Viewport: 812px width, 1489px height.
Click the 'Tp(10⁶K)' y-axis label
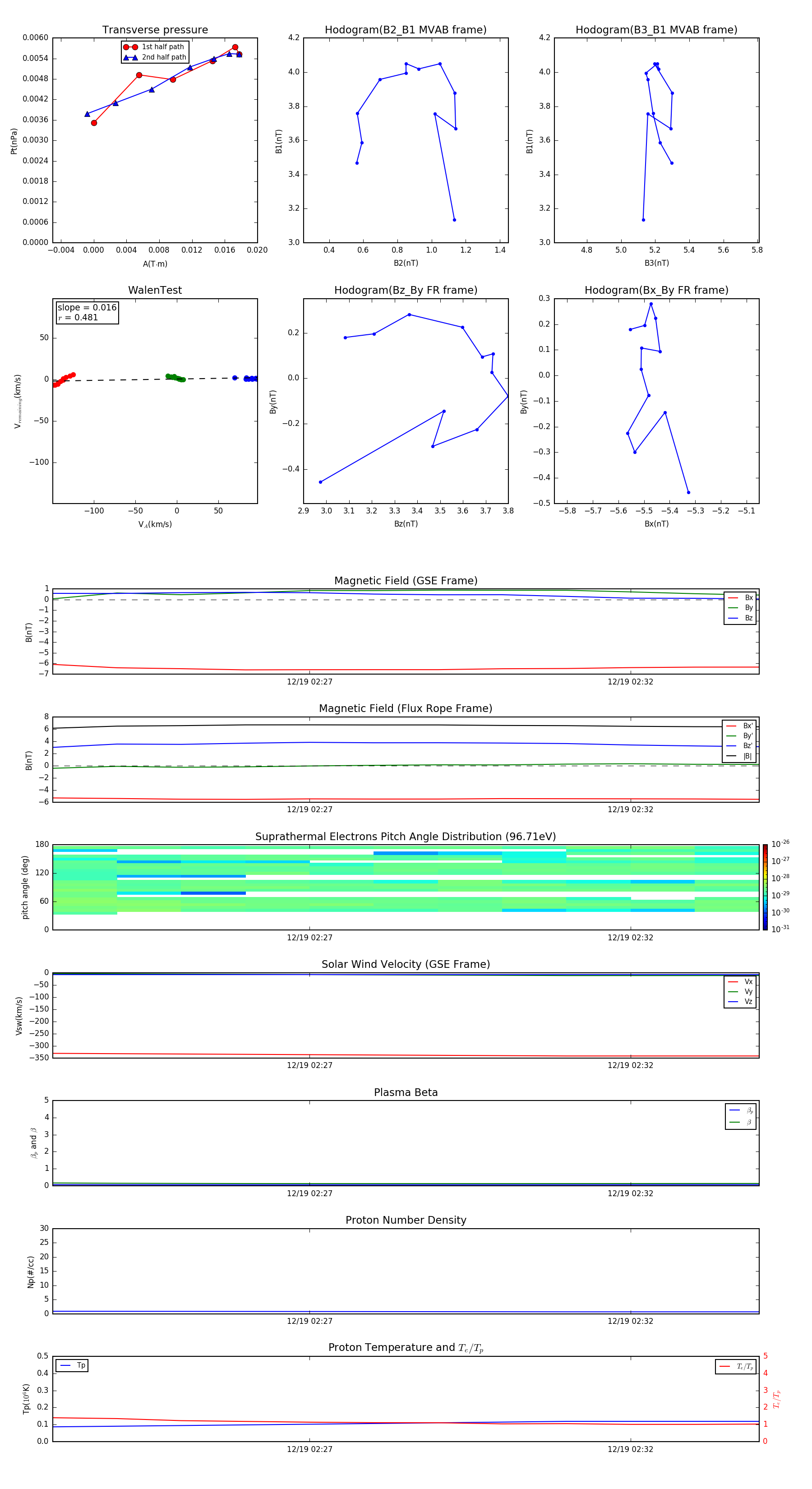point(26,1399)
